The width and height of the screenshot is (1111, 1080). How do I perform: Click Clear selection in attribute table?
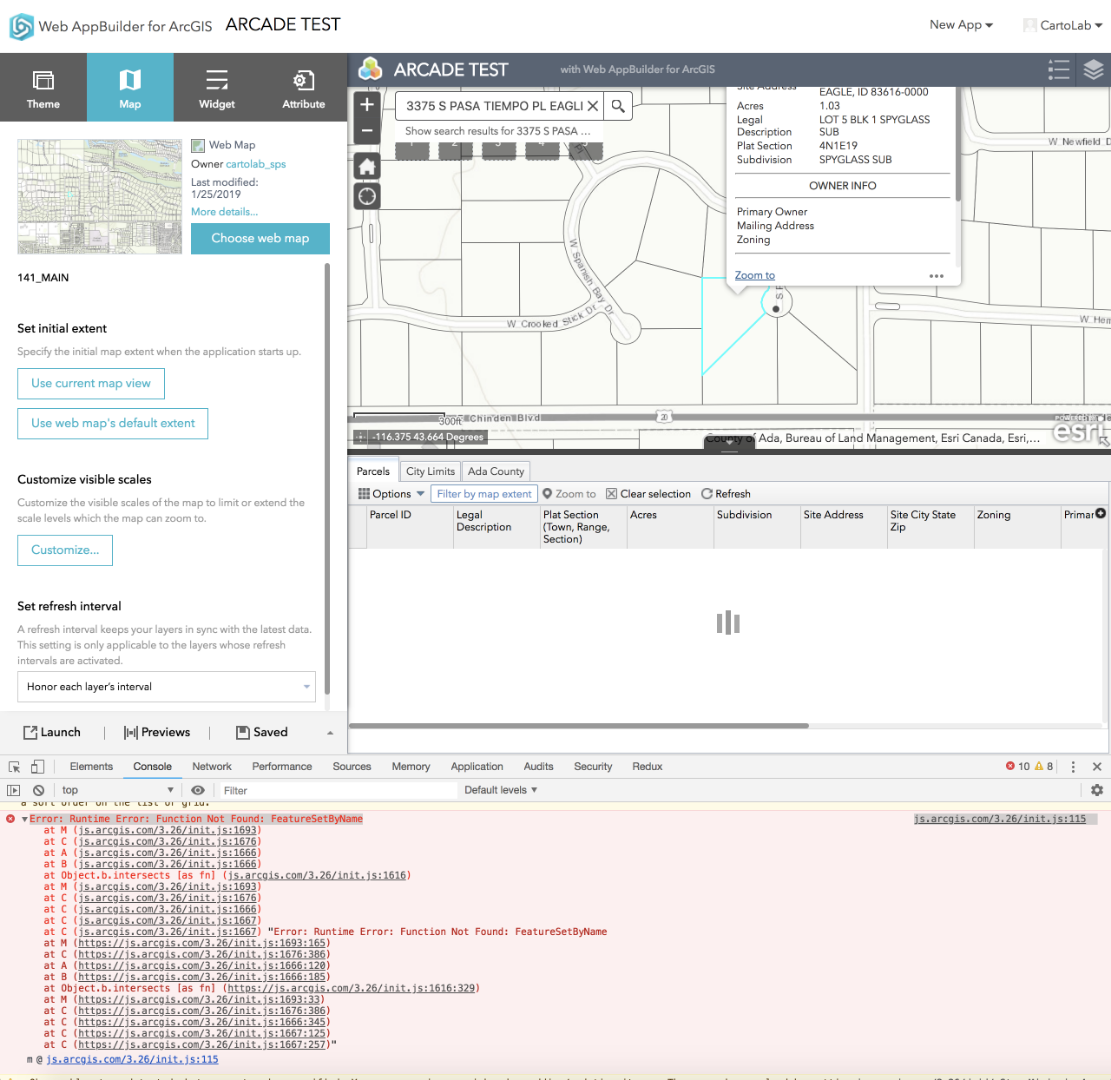pos(648,494)
